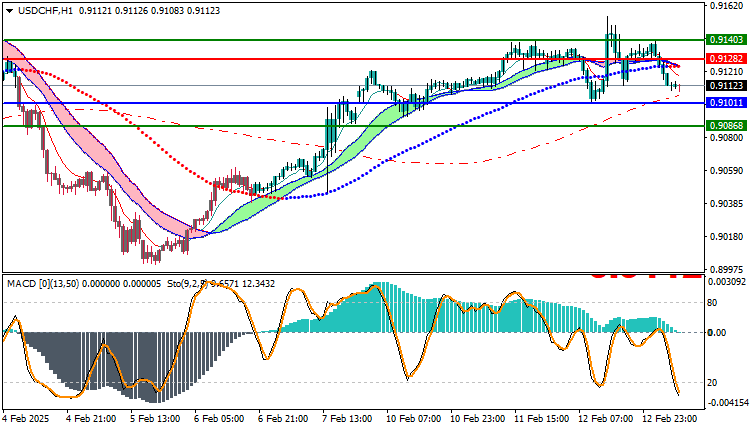The width and height of the screenshot is (750, 430).
Task: Click the 0.90590 price scale value
Action: pos(727,171)
